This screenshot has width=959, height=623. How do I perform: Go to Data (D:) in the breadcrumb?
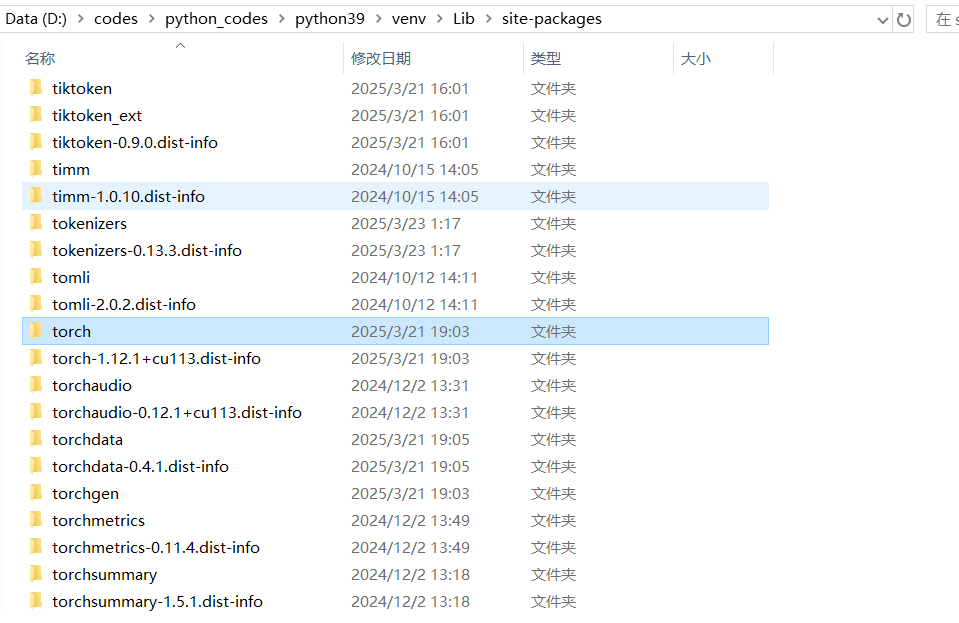tap(36, 19)
